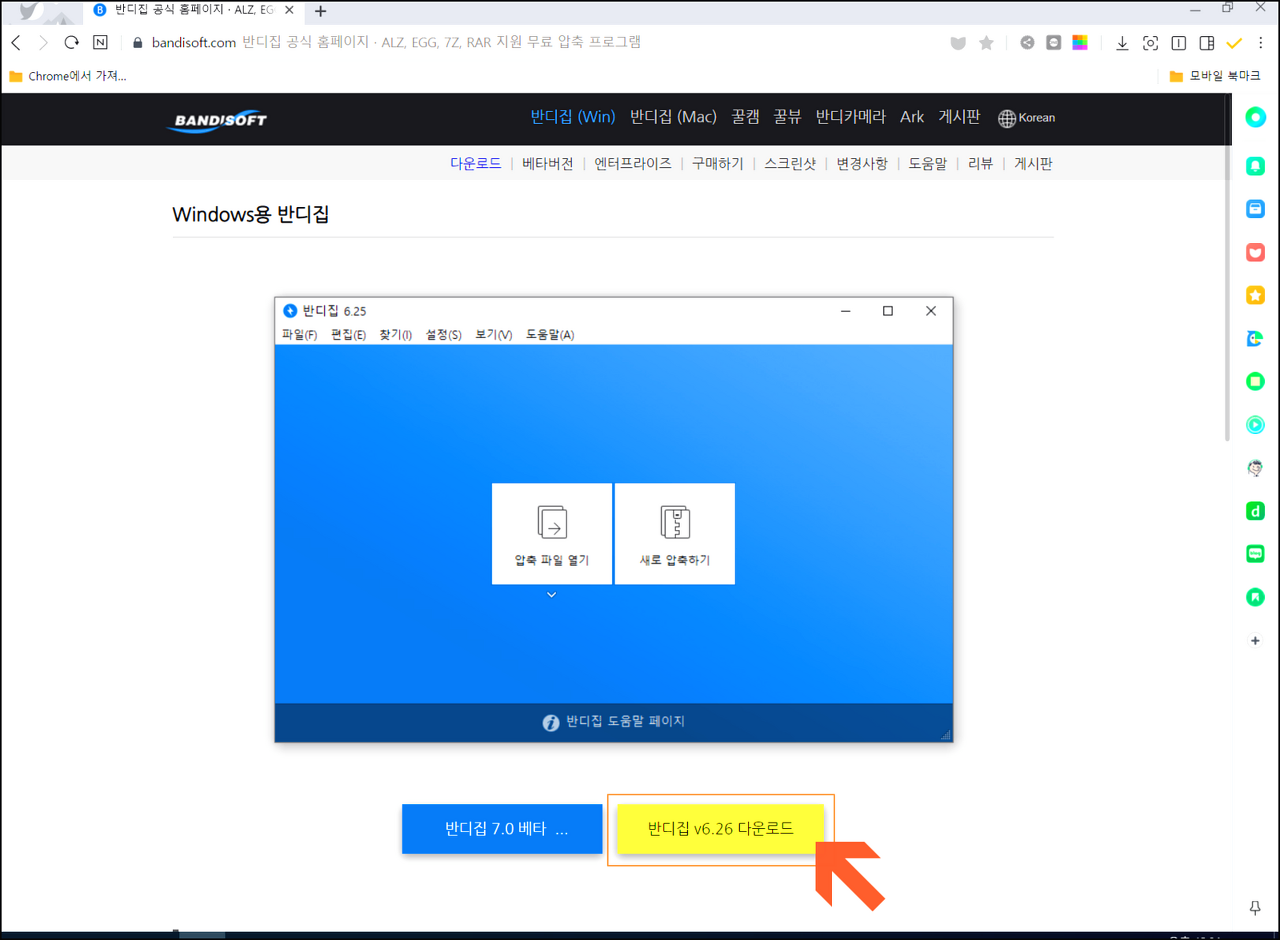The width and height of the screenshot is (1280, 940).
Task: Click the green circle icon topping the sidebar
Action: point(1255,117)
